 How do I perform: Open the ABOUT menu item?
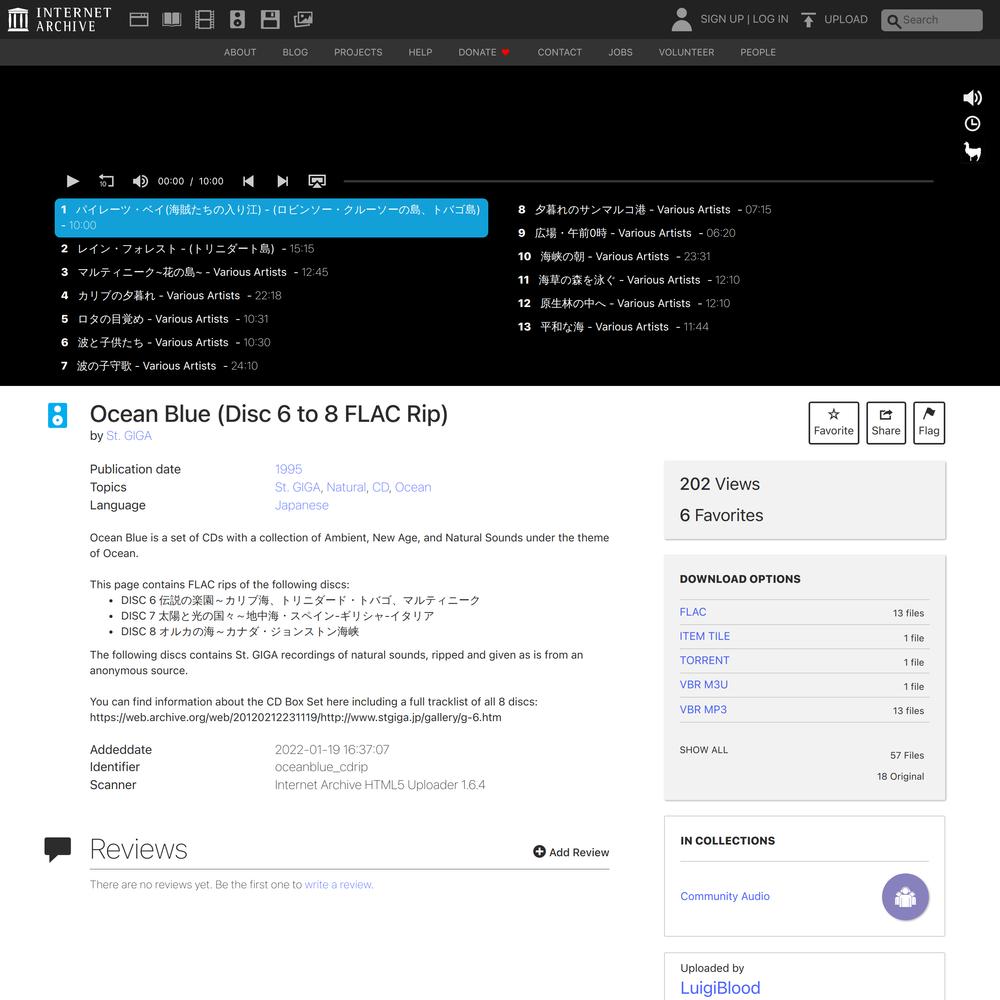click(x=240, y=52)
